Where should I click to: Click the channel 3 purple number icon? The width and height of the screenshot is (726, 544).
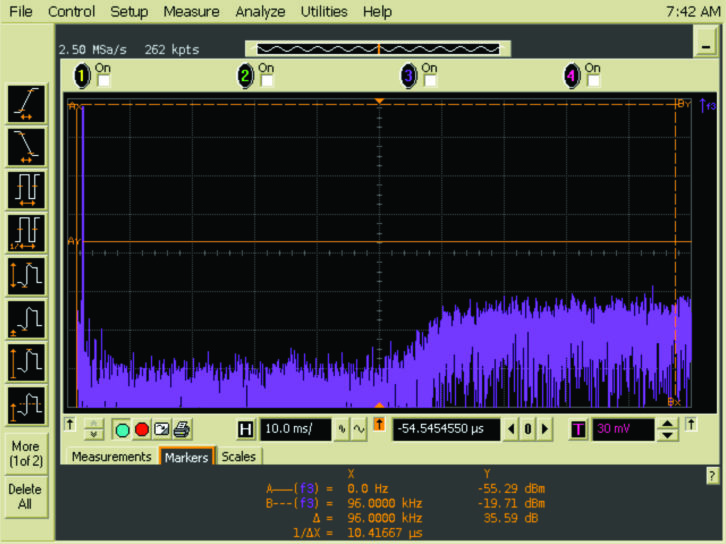click(x=408, y=75)
